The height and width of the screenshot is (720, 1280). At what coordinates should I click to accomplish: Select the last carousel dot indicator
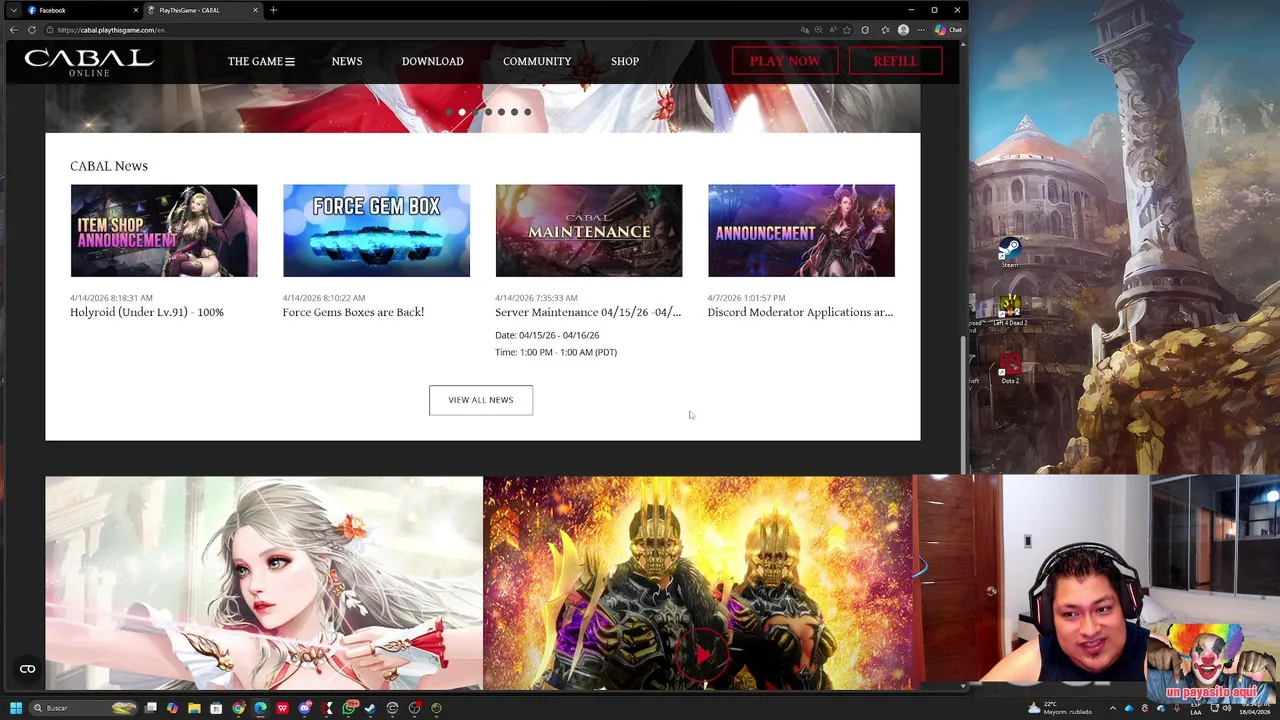527,112
